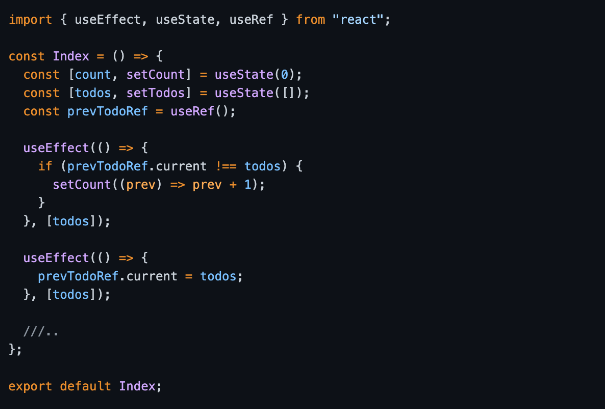The image size is (605, 409).
Task: Click the setCount variable in the useState line
Action: click(155, 74)
